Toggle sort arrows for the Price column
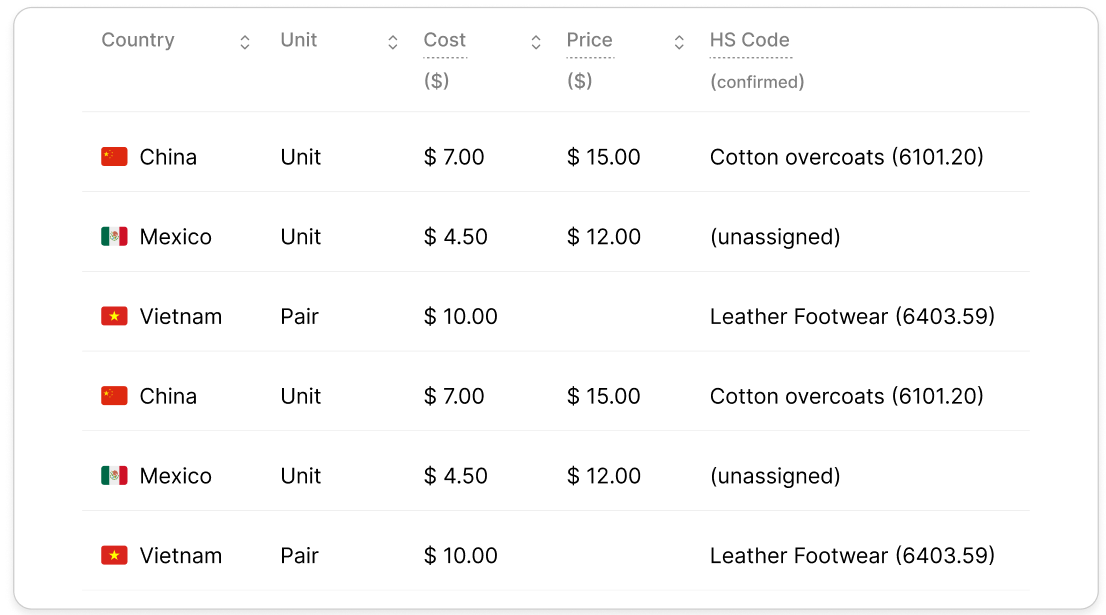This screenshot has height=615, width=1106. [679, 42]
